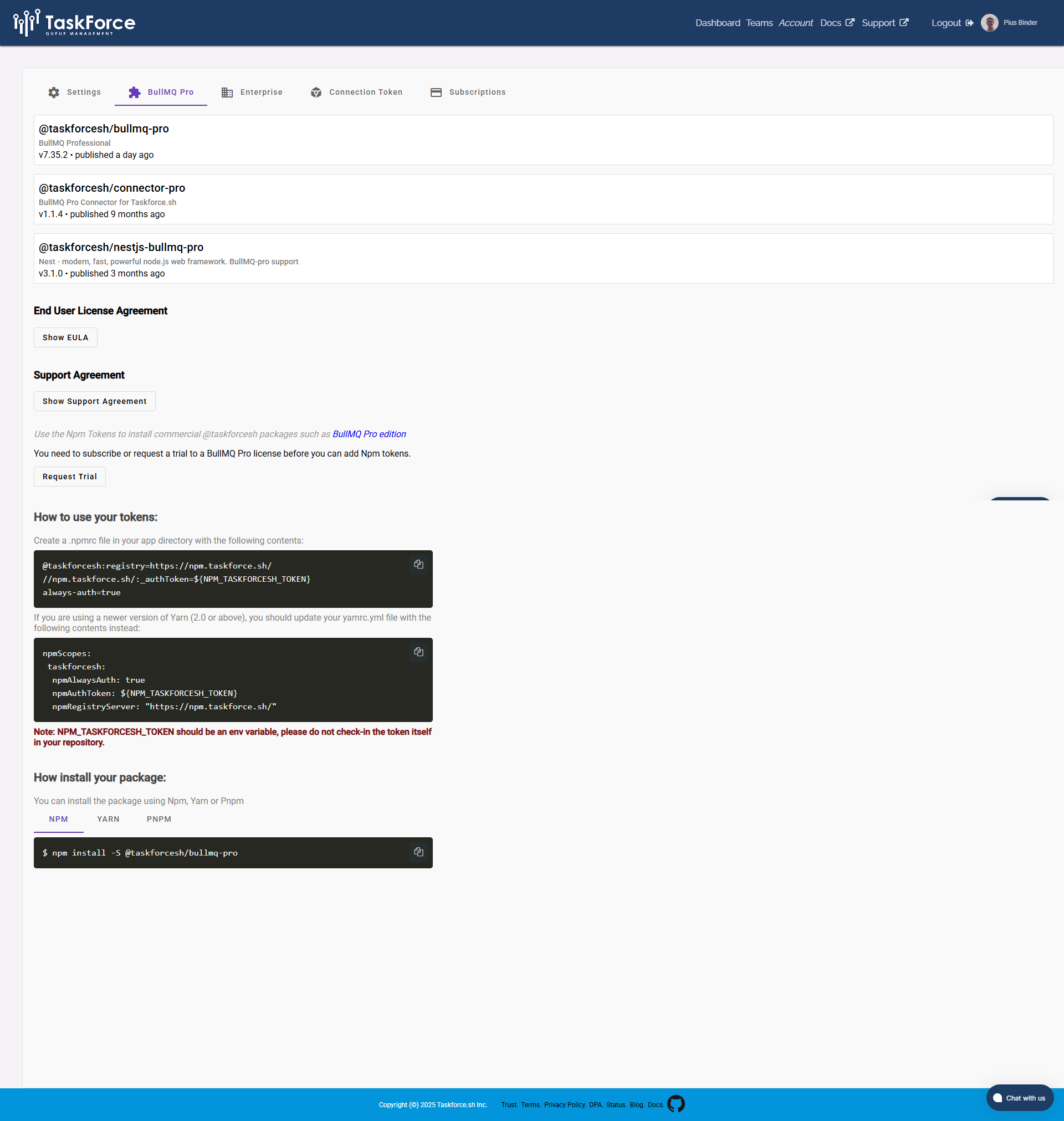Open the BullMQ Pro edition link

[x=369, y=434]
